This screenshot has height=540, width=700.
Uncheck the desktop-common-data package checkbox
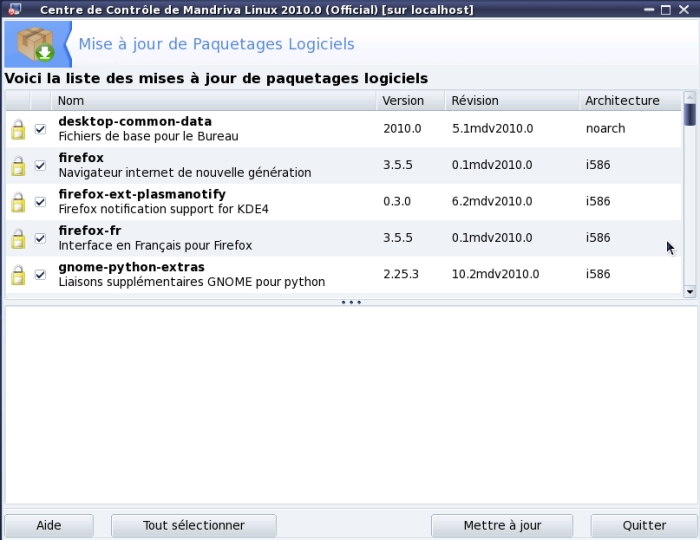pos(40,129)
